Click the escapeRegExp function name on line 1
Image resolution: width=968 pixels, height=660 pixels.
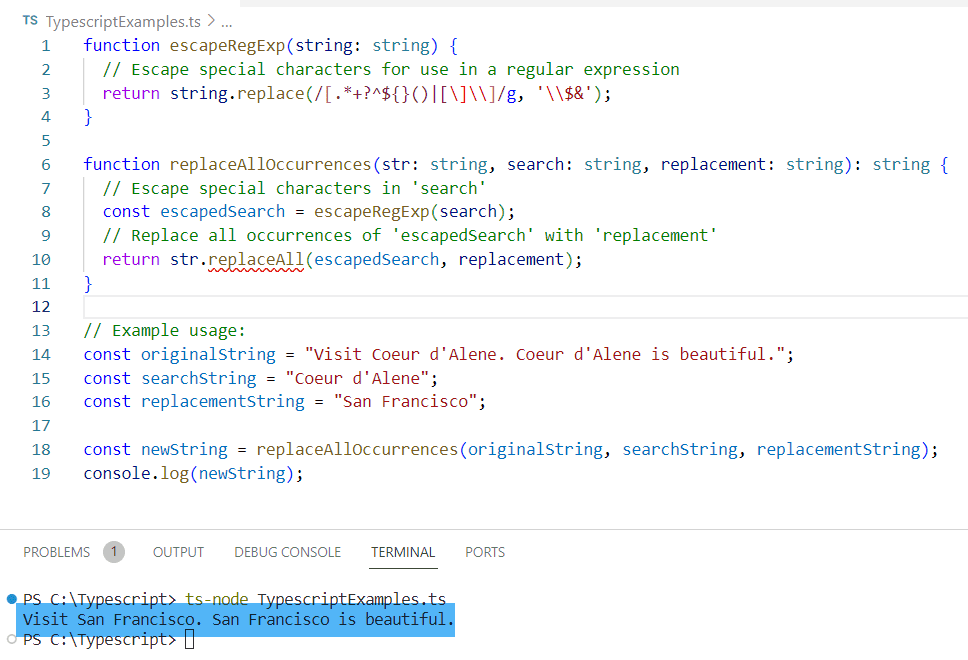coord(227,46)
